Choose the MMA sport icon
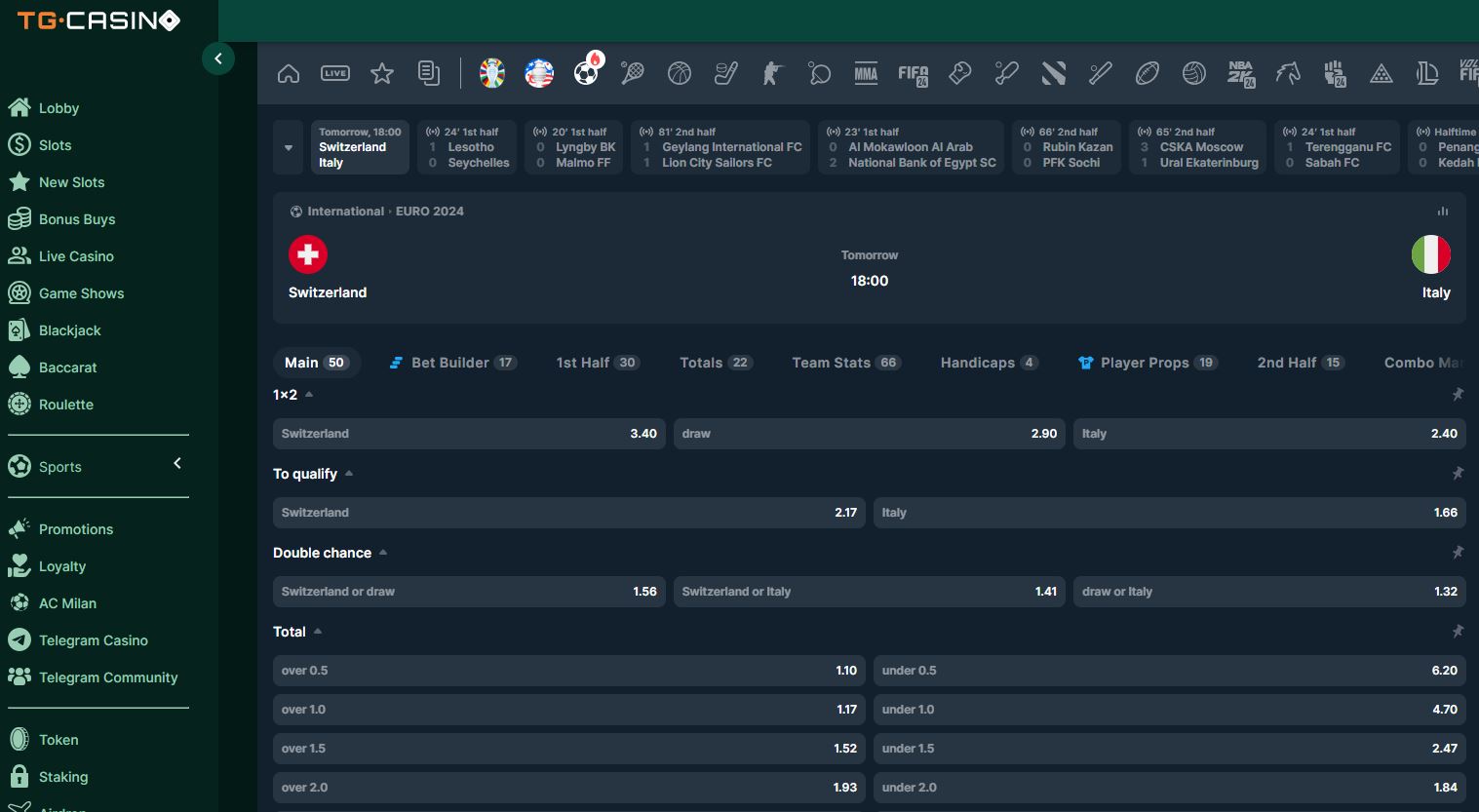Image resolution: width=1479 pixels, height=812 pixels. [x=866, y=73]
